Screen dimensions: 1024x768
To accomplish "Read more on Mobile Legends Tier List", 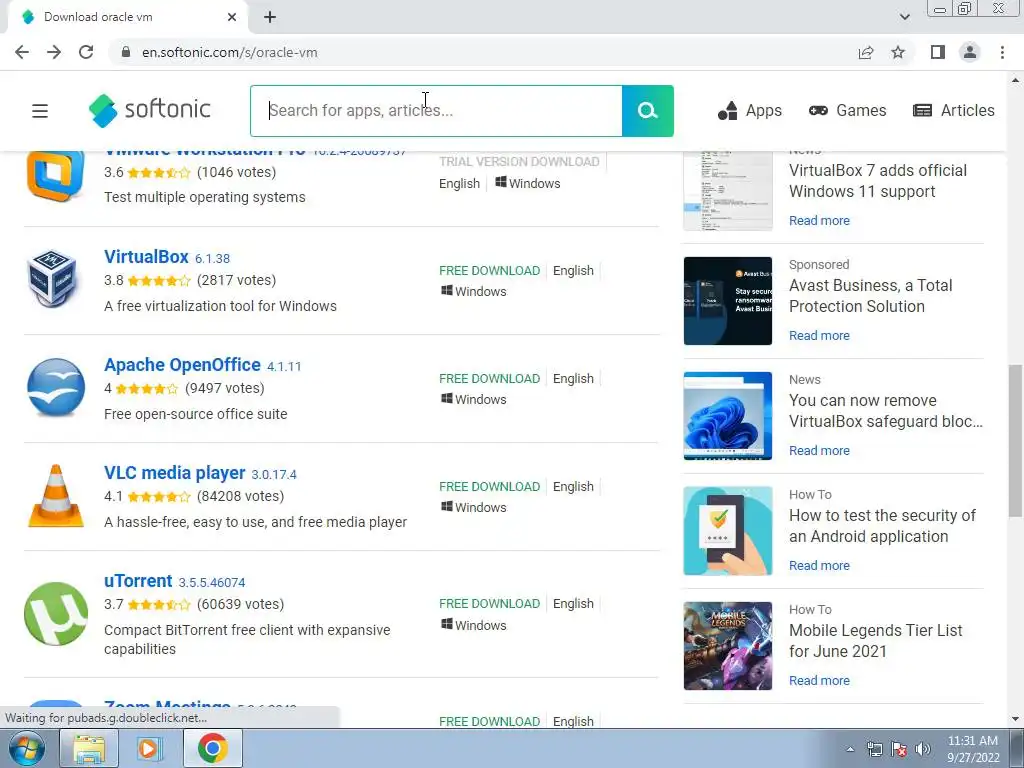I will (819, 680).
